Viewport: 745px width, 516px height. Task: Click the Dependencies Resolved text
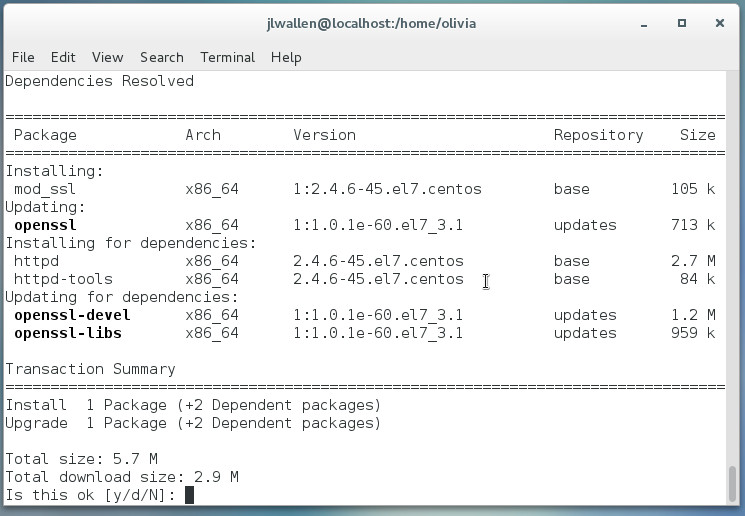point(99,81)
